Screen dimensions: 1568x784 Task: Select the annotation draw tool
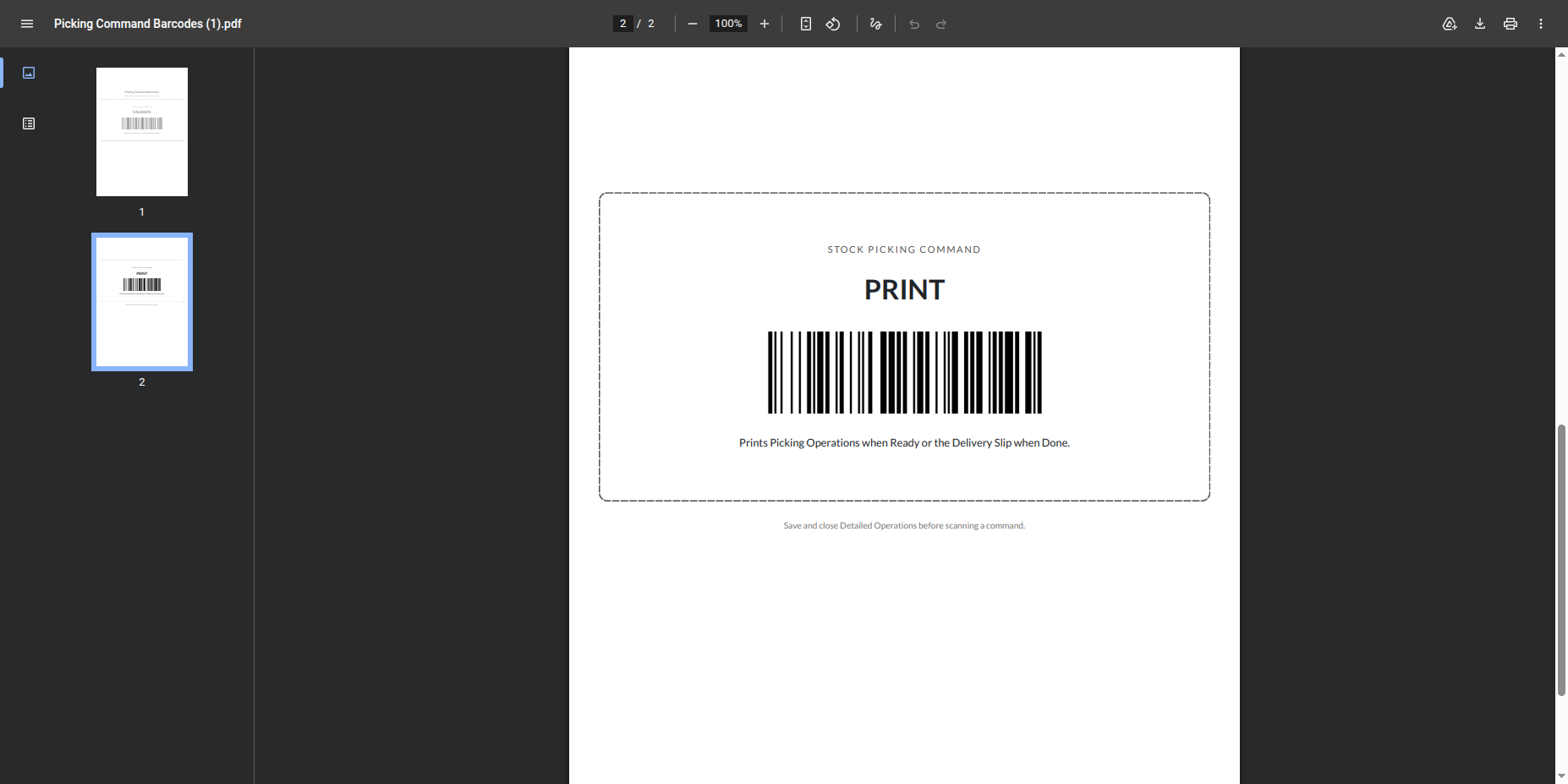(x=876, y=24)
